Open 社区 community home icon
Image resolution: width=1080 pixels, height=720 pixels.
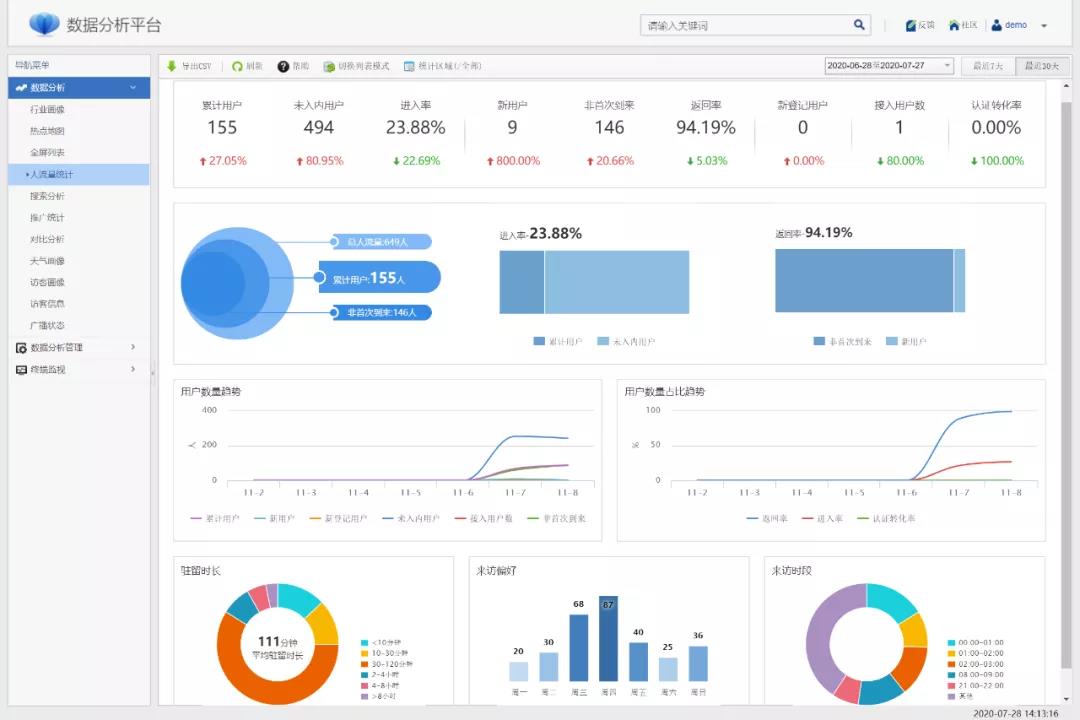click(x=954, y=25)
